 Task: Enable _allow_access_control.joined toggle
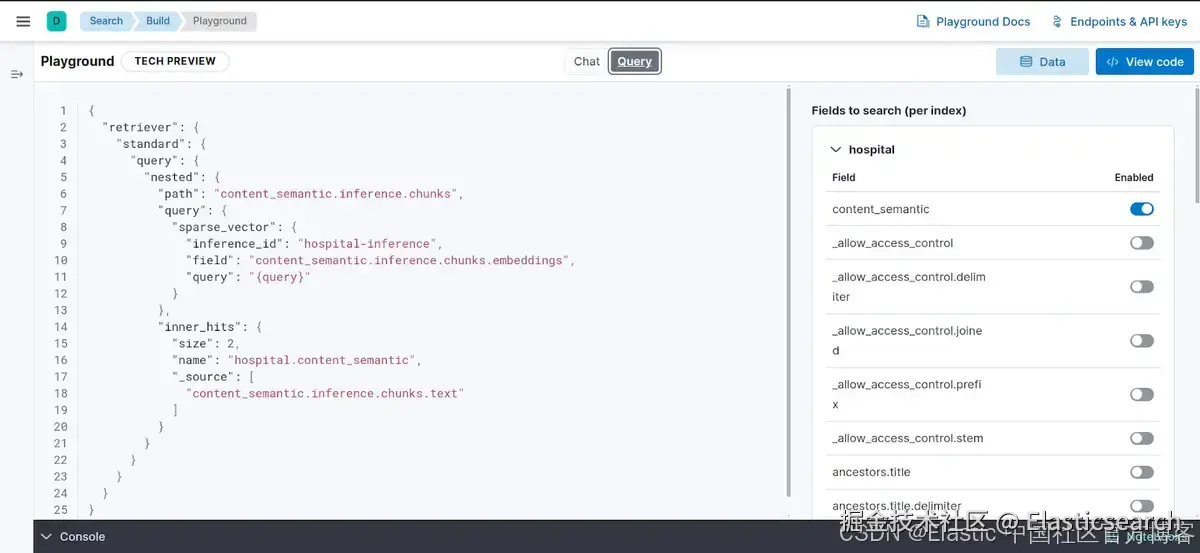coord(1142,341)
